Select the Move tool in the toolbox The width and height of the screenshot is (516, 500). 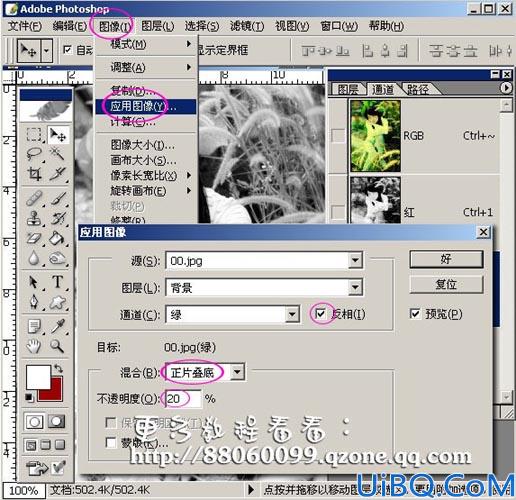58,135
